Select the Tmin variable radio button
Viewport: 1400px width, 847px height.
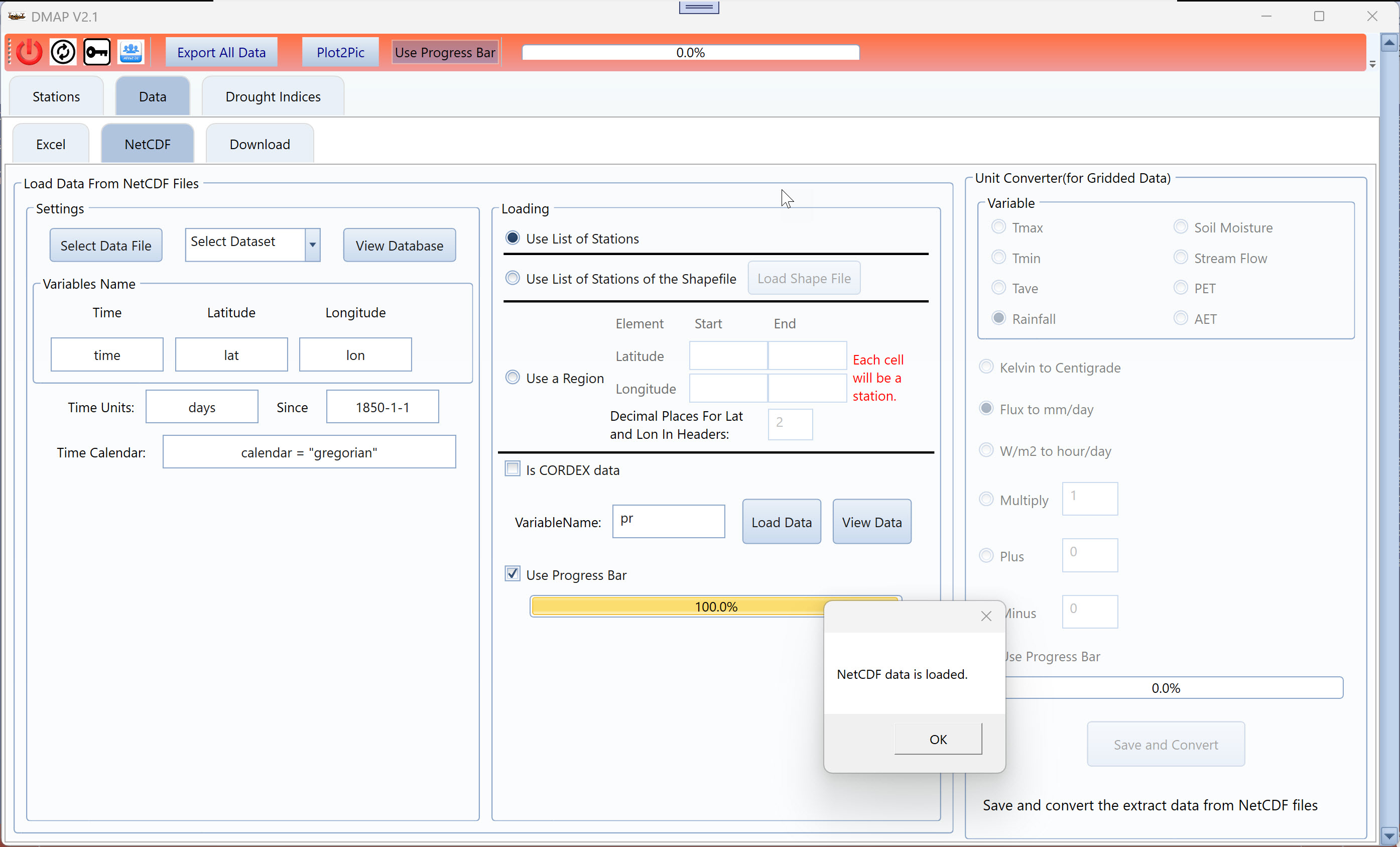[x=998, y=258]
